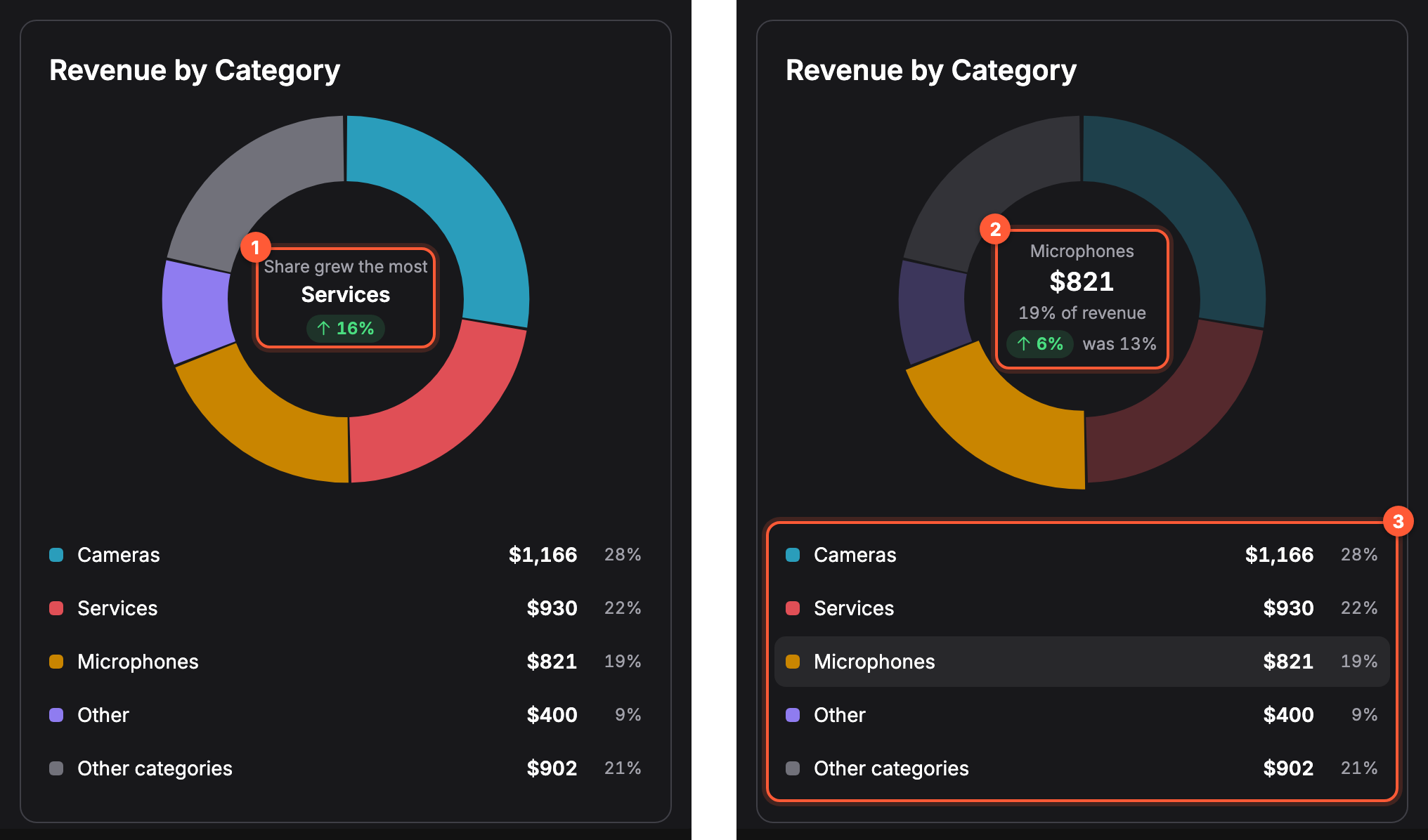Click the 'Share grew the most' caption in left donut
1428x840 pixels.
coord(346,267)
